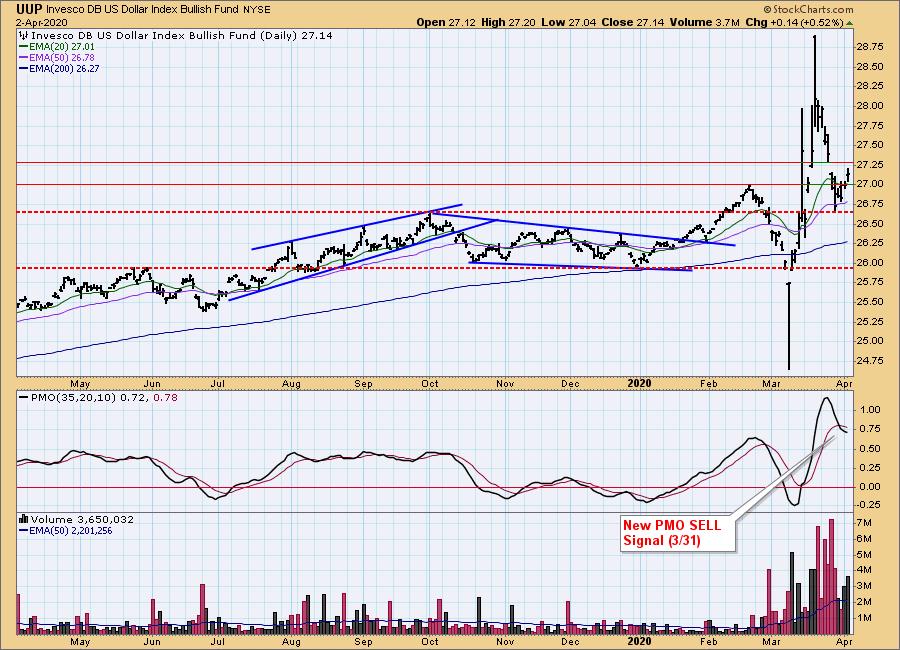Select the Volume 3.7M header value
Viewport: 900px width, 650px height.
(x=704, y=23)
